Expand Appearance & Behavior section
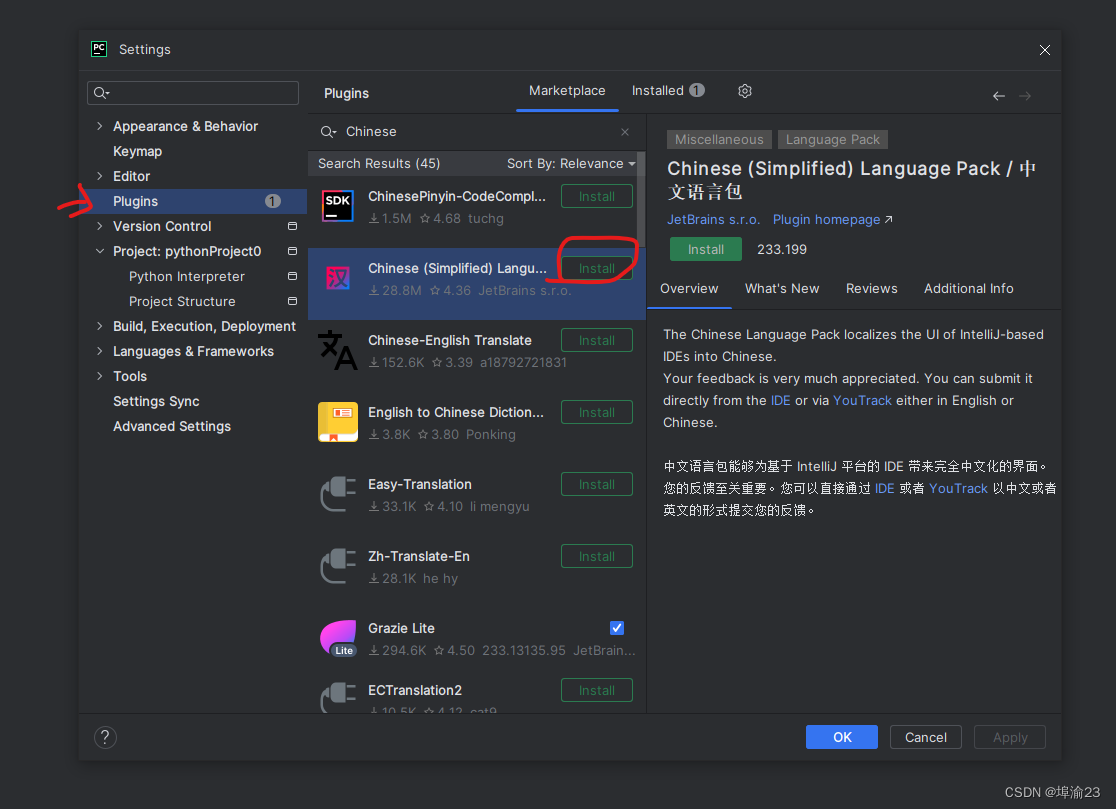1116x809 pixels. tap(100, 126)
